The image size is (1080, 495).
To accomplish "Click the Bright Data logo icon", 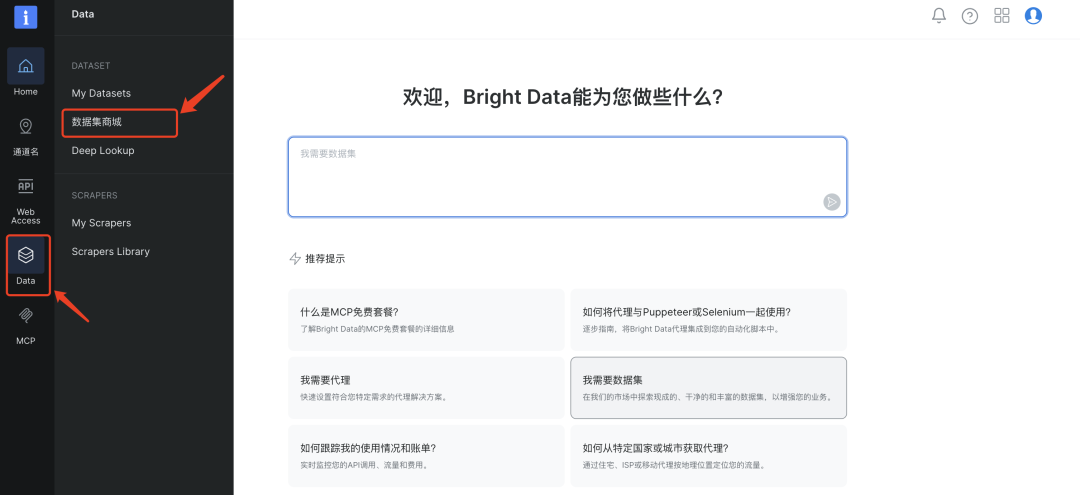I will point(25,17).
